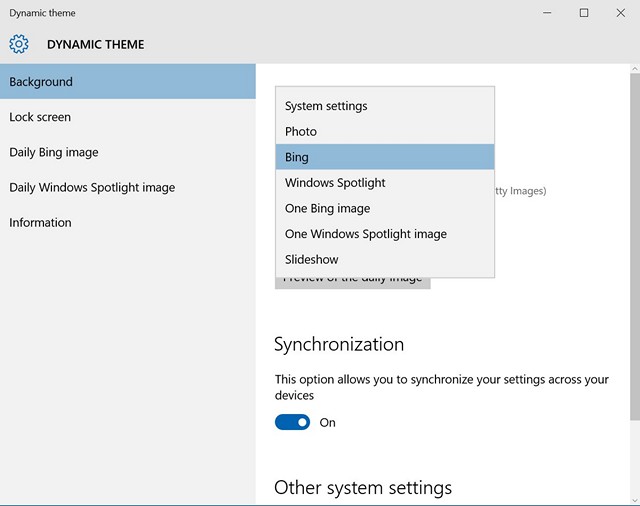640x506 pixels.
Task: Select One Bing image option
Action: 385,209
